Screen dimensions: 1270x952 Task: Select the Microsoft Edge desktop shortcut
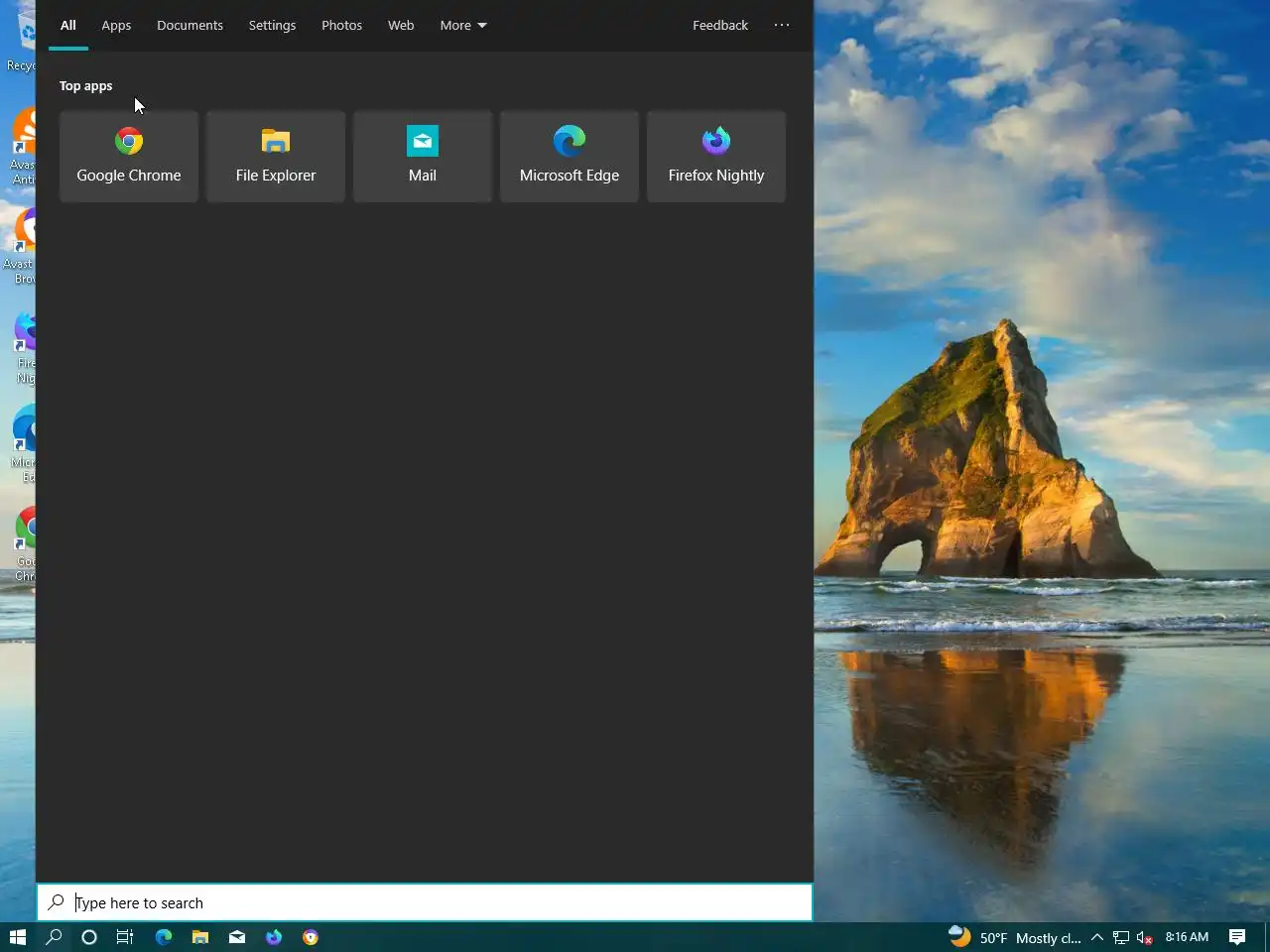point(24,444)
